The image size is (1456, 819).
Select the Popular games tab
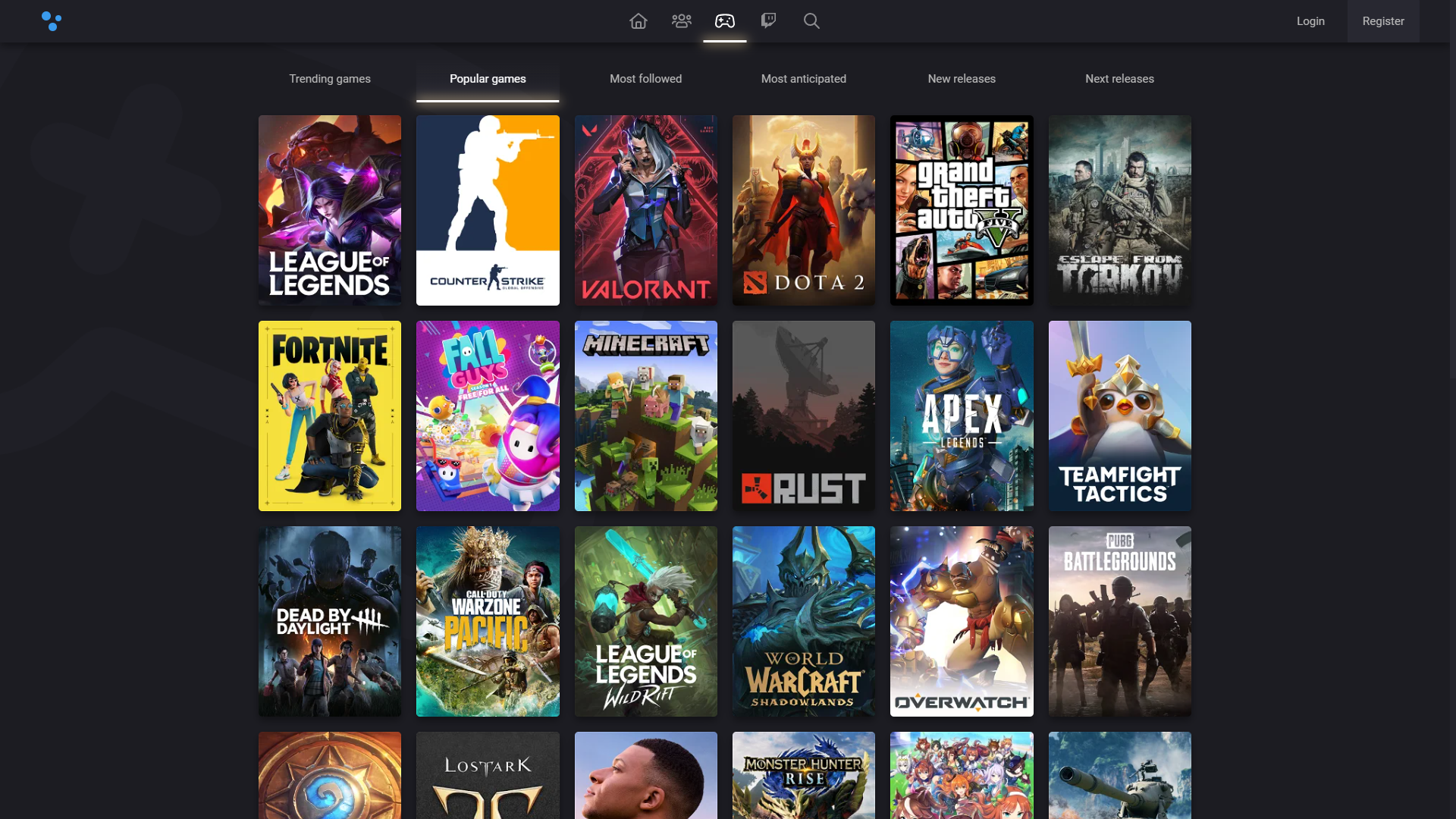[x=488, y=79]
